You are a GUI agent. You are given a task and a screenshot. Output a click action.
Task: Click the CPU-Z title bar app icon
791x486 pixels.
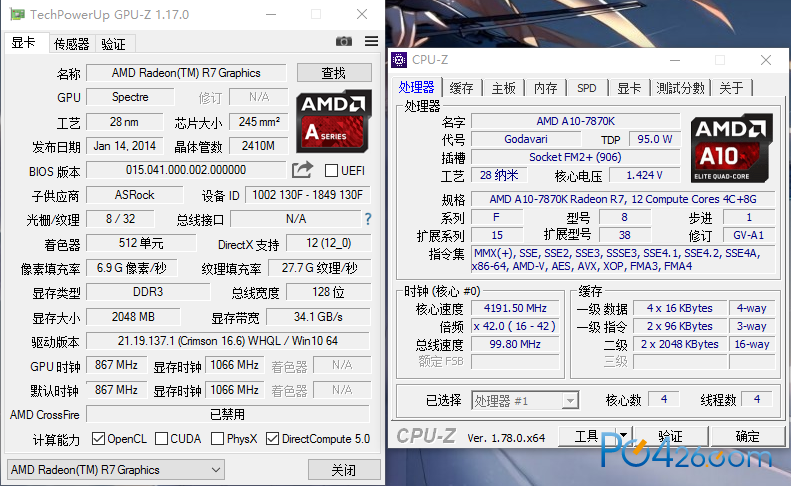click(x=399, y=60)
